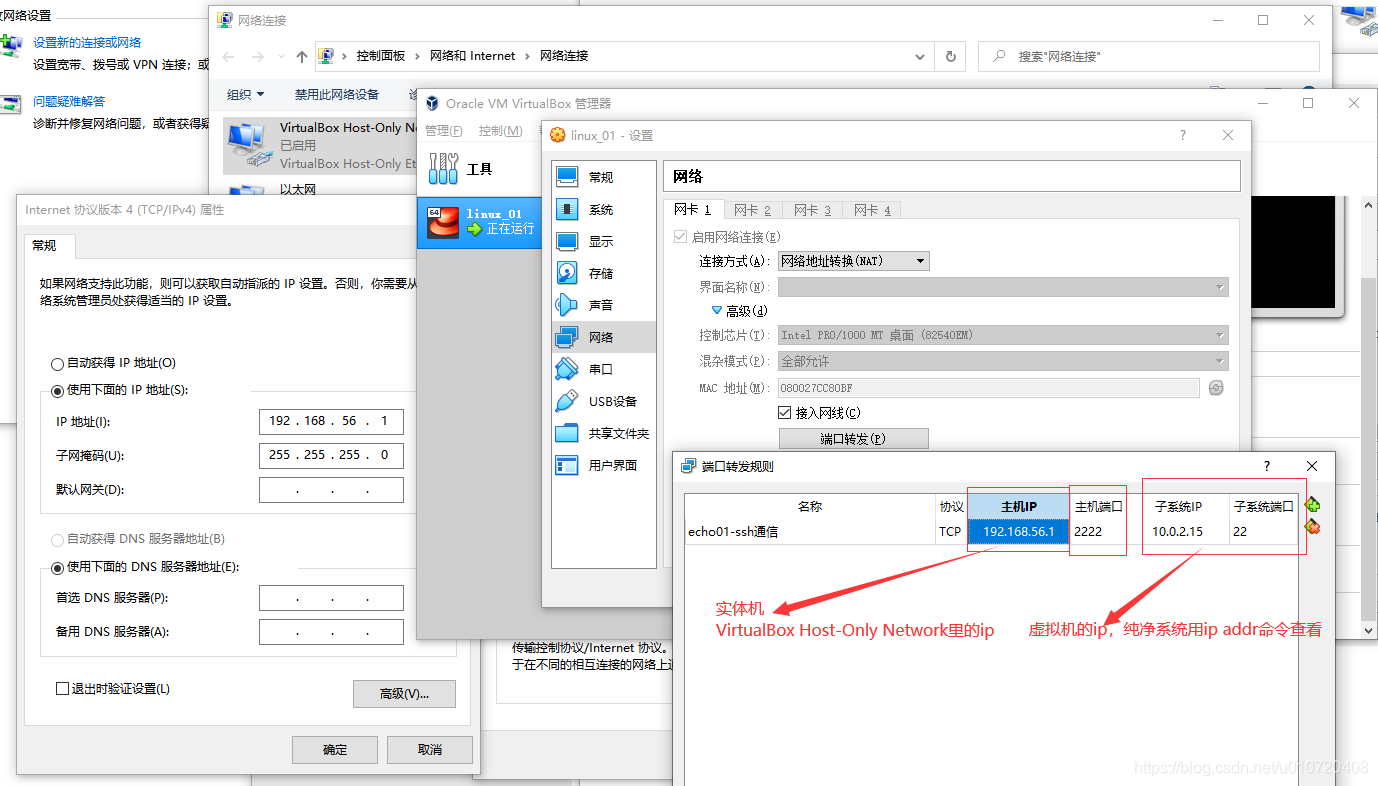Click the 端口转发 button
Viewport: 1378px width, 786px height.
coord(854,438)
